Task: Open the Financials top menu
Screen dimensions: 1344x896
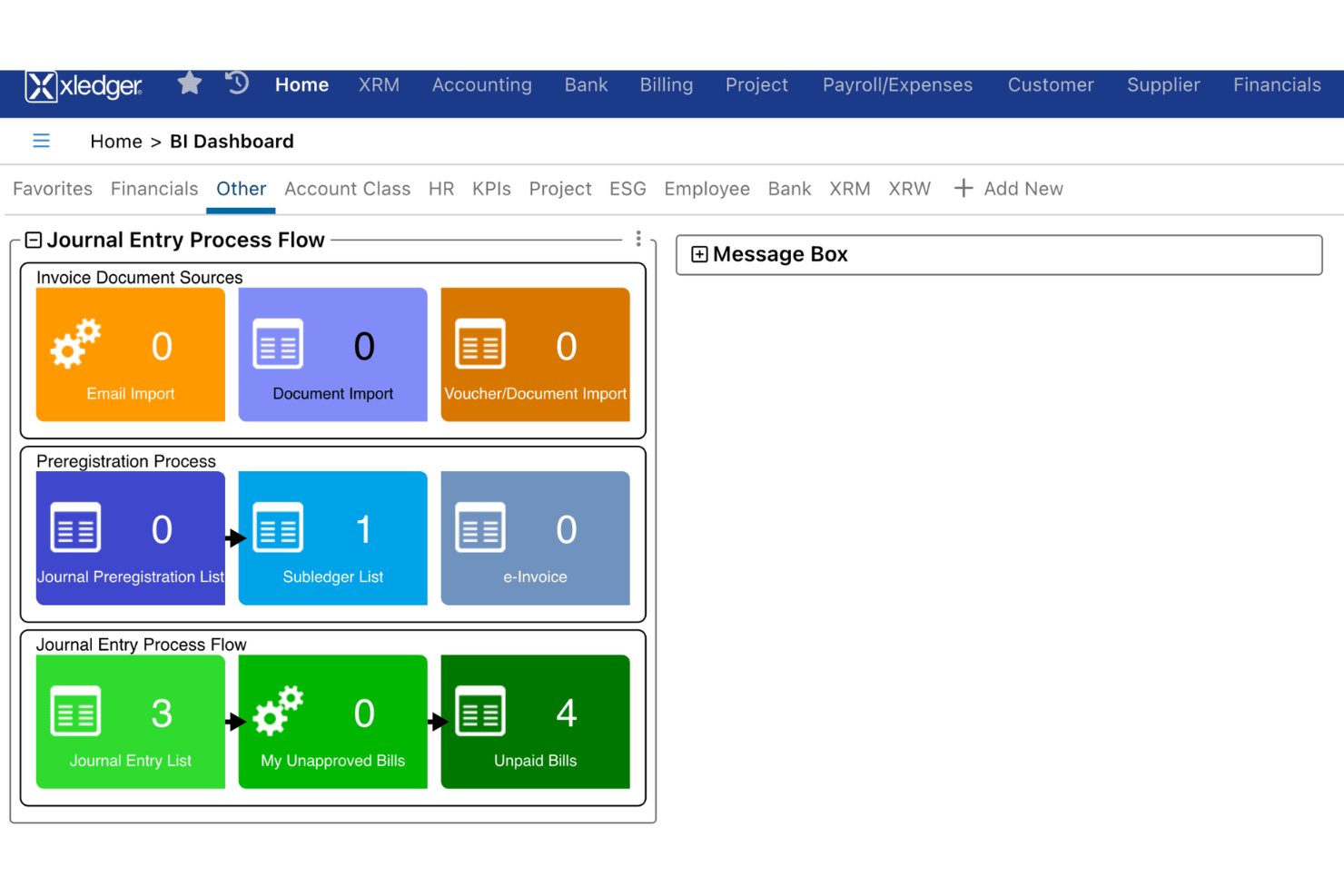Action: (1277, 85)
